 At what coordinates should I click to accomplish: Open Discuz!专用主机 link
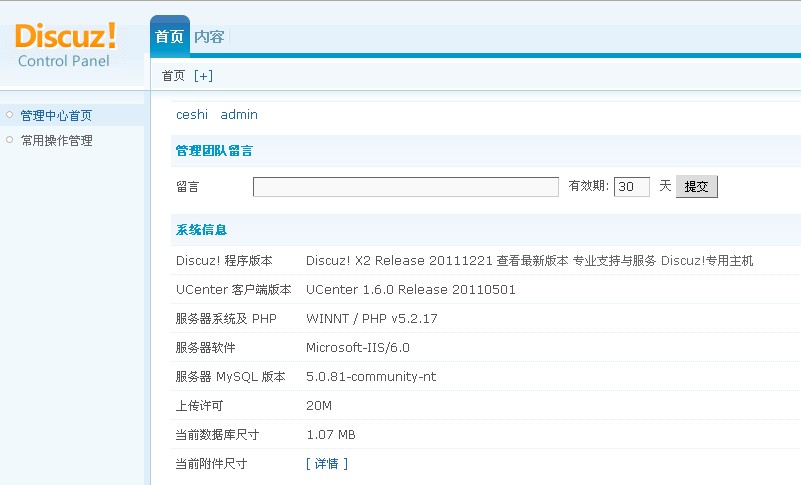(707, 261)
